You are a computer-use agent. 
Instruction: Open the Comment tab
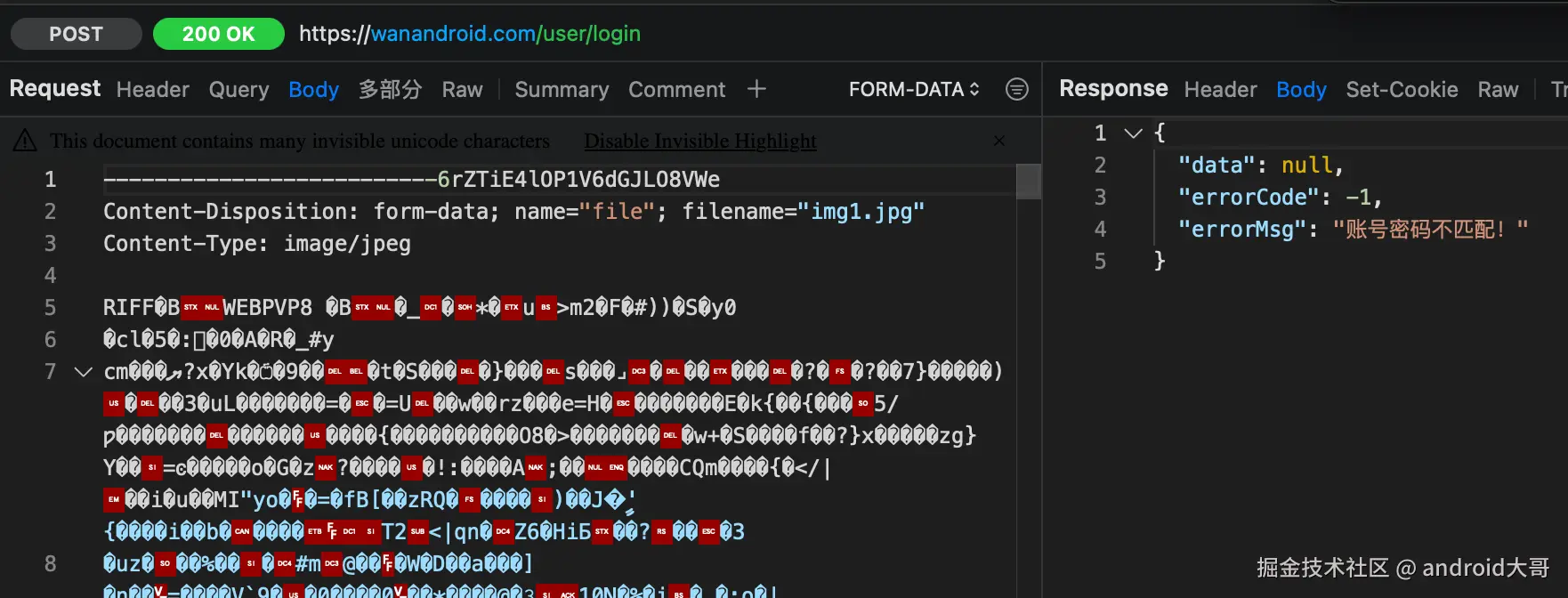tap(676, 89)
